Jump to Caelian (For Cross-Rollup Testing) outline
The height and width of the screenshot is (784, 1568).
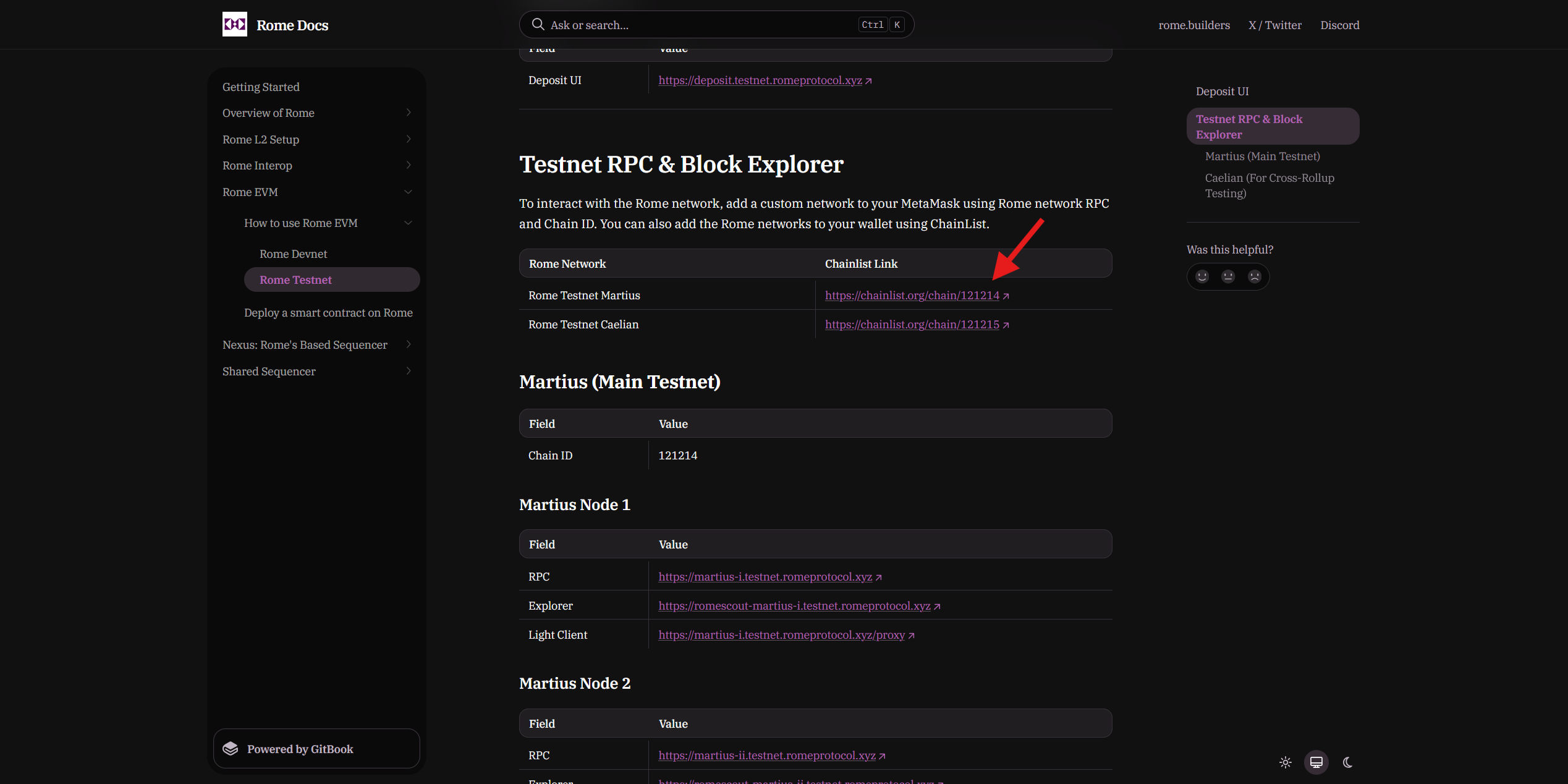pyautogui.click(x=1269, y=185)
